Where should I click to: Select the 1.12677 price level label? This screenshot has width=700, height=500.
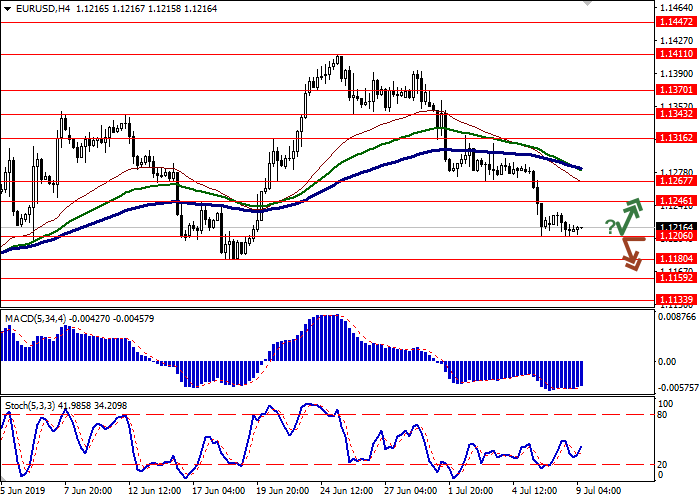tap(675, 181)
